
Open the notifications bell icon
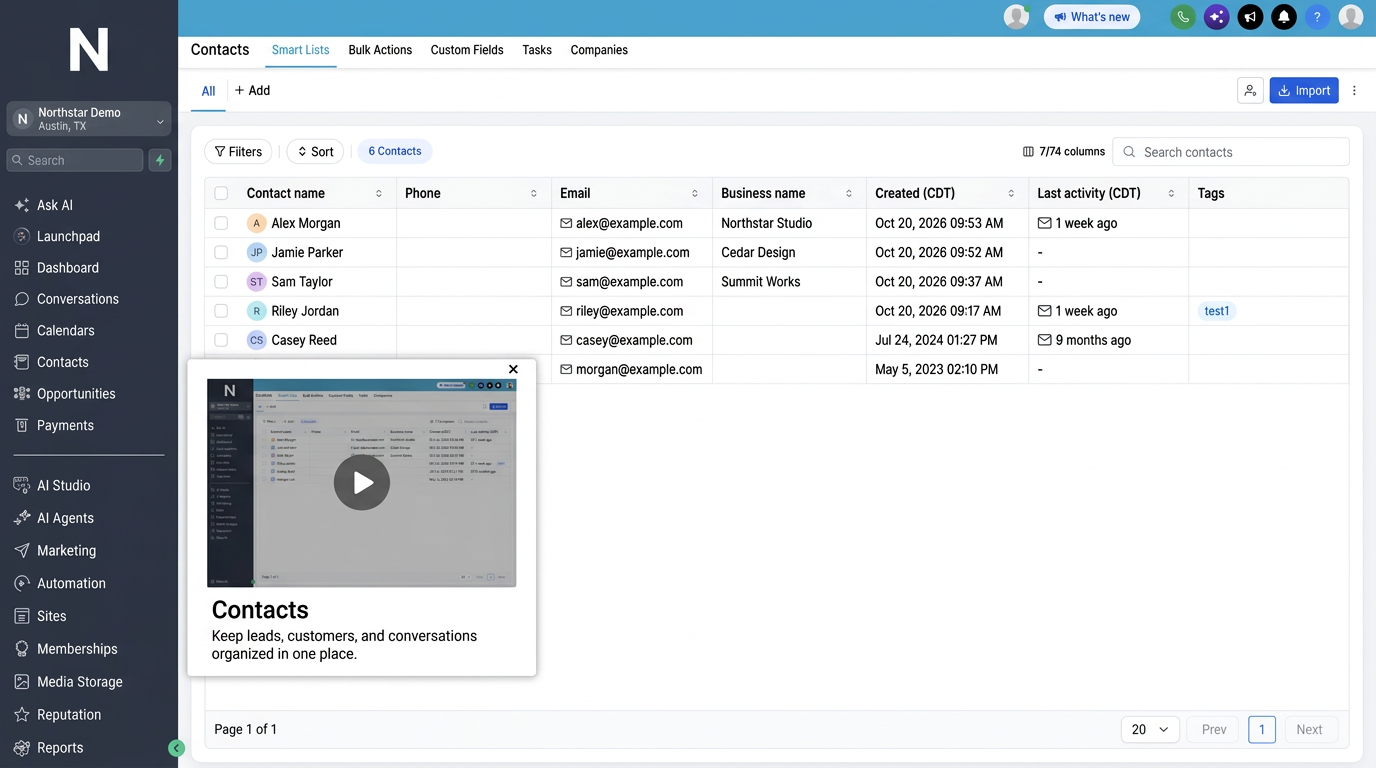[x=1284, y=17]
